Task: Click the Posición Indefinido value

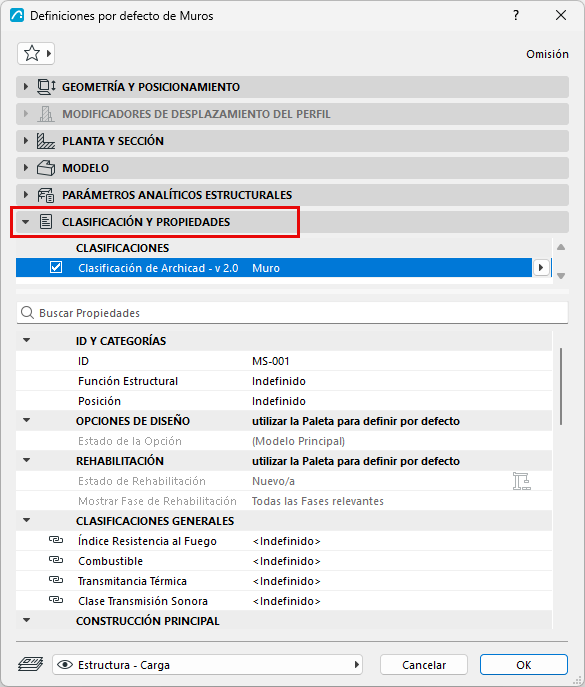Action: (x=279, y=401)
